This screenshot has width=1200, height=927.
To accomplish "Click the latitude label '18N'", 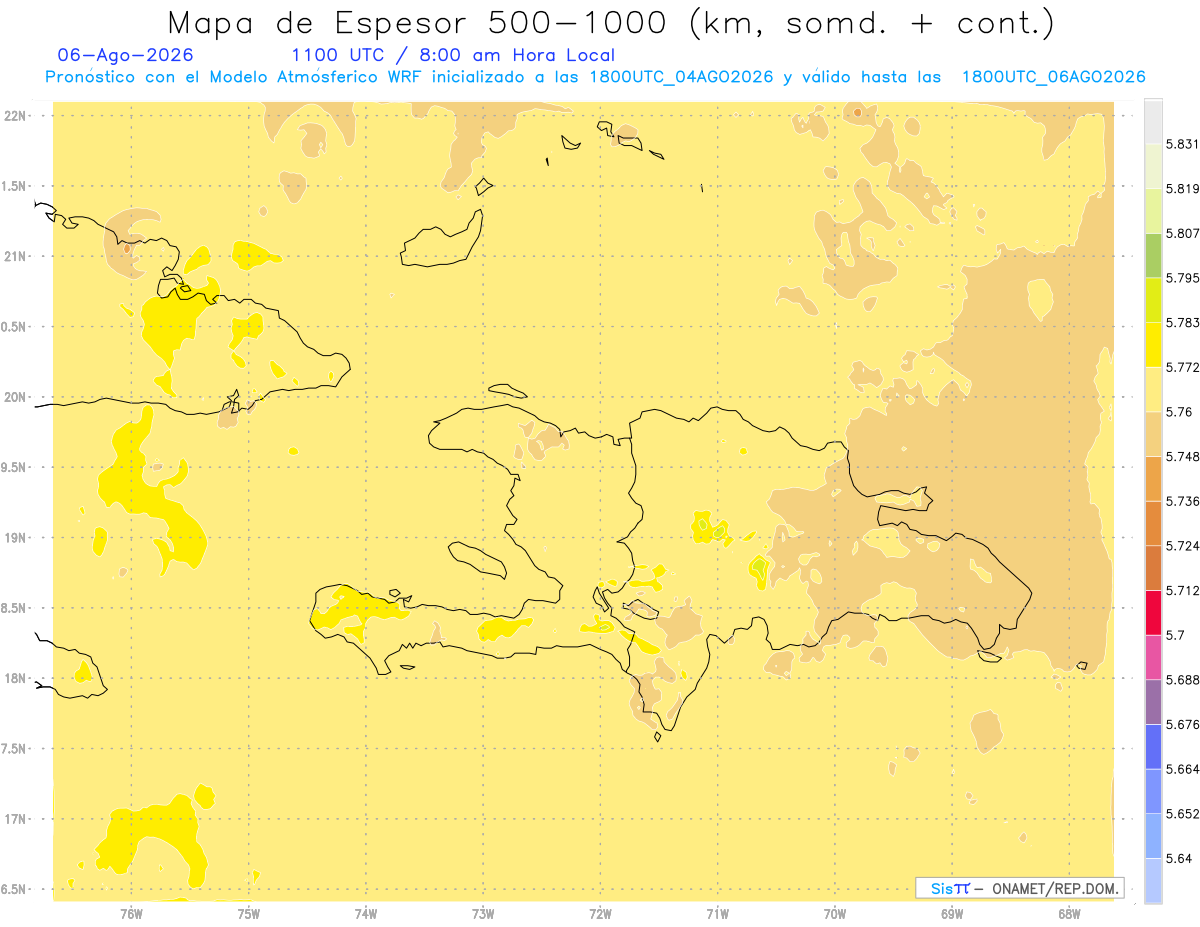I will pyautogui.click(x=15, y=678).
